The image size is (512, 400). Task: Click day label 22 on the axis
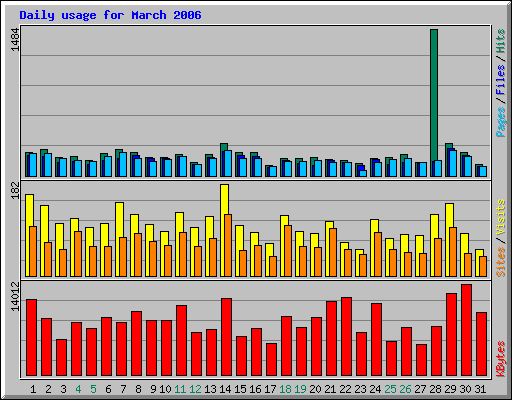click(x=345, y=389)
